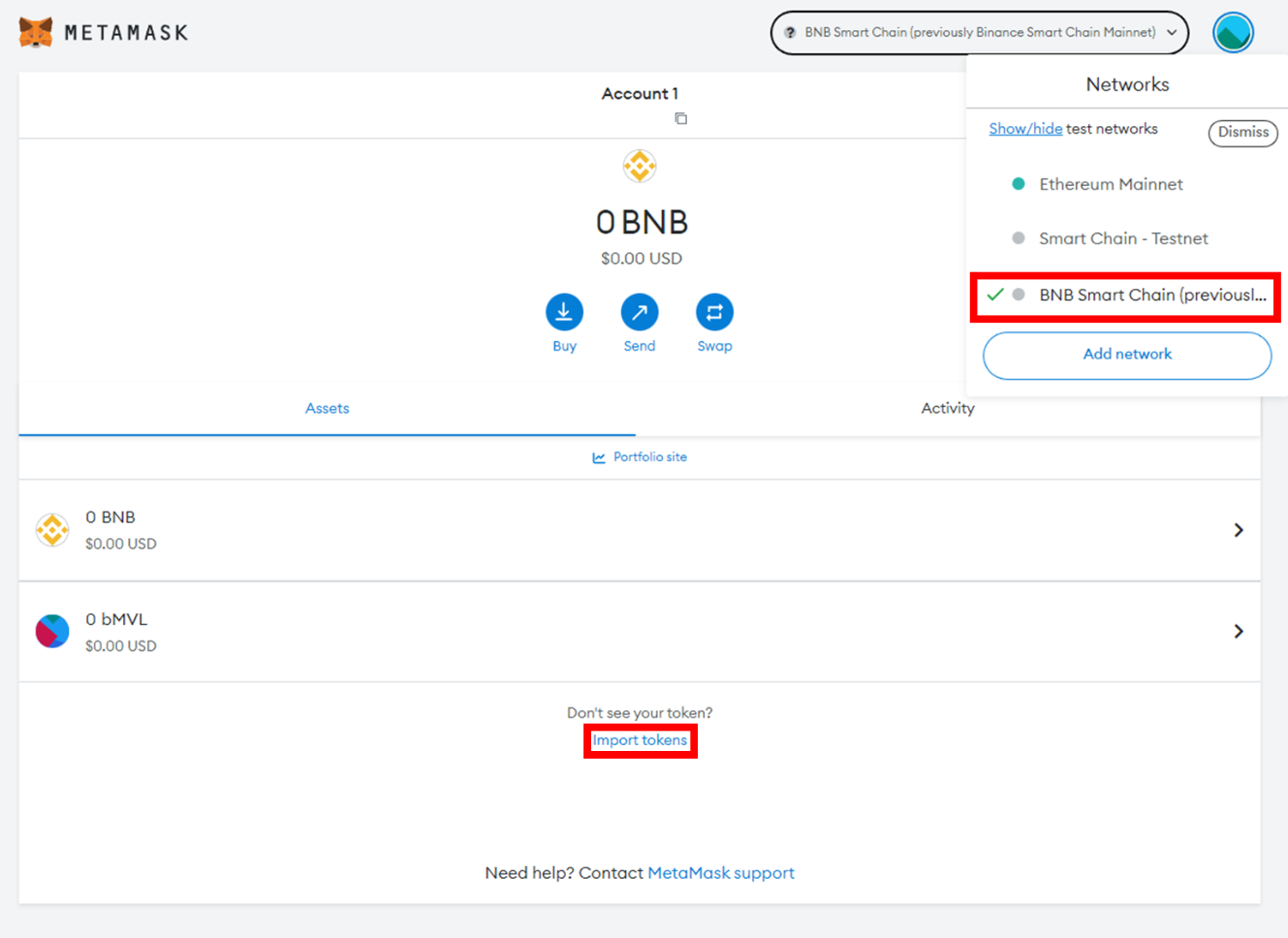Click the bMVL token icon
The width and height of the screenshot is (1288, 938).
click(52, 631)
